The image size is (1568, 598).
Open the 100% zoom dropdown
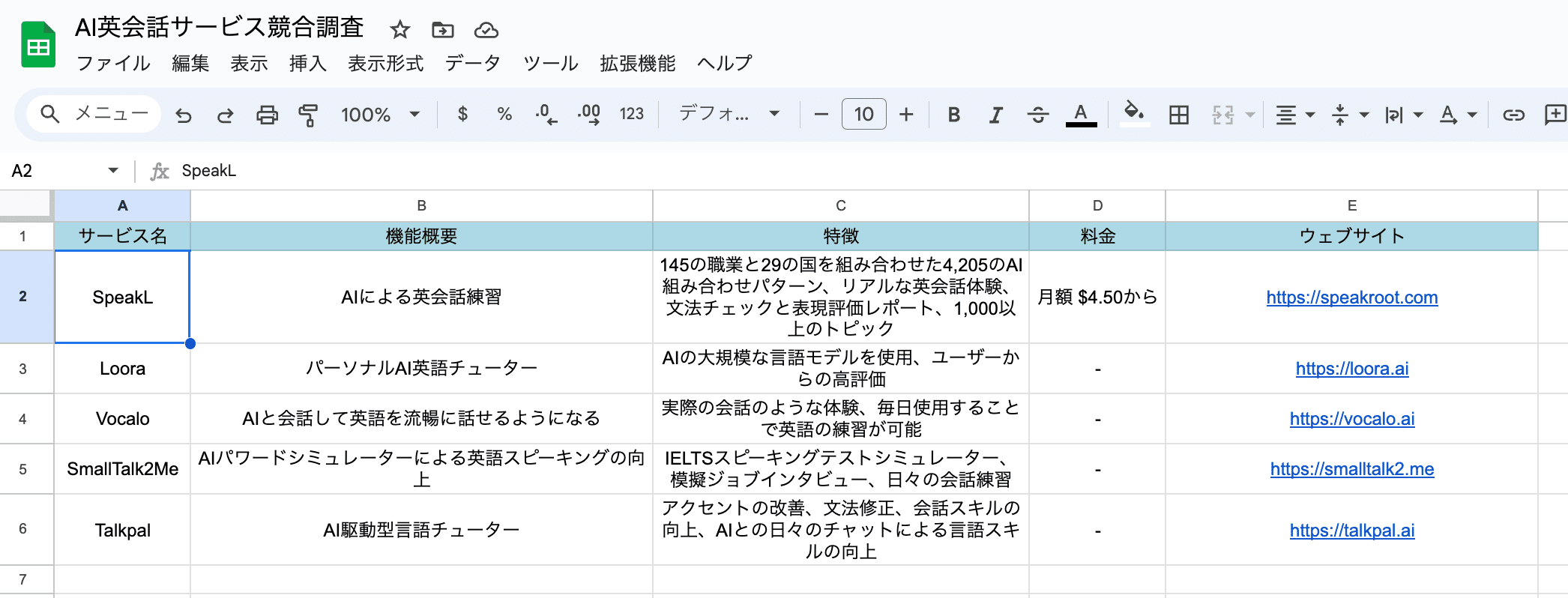(380, 115)
